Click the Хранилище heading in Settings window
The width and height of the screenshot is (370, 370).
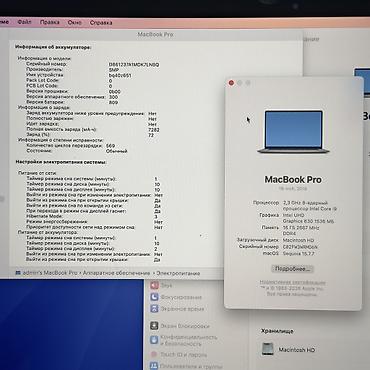pos(277,331)
